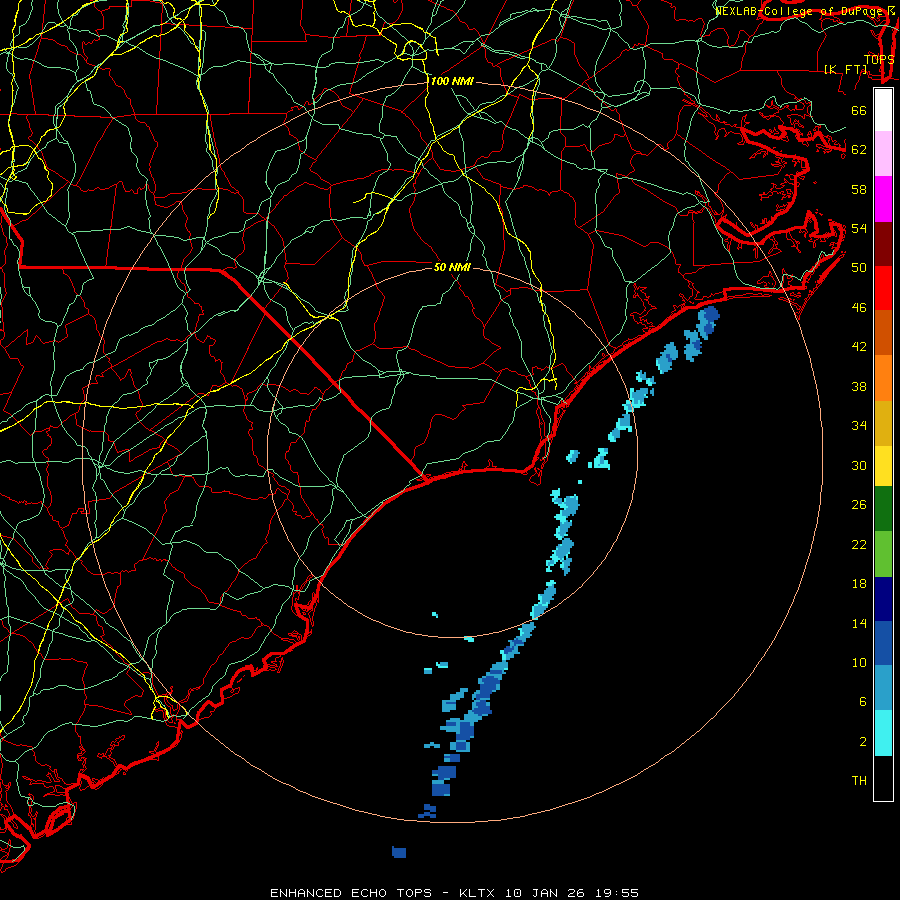Click the dark orange legend segment
Image resolution: width=900 pixels, height=900 pixels.
[x=883, y=333]
